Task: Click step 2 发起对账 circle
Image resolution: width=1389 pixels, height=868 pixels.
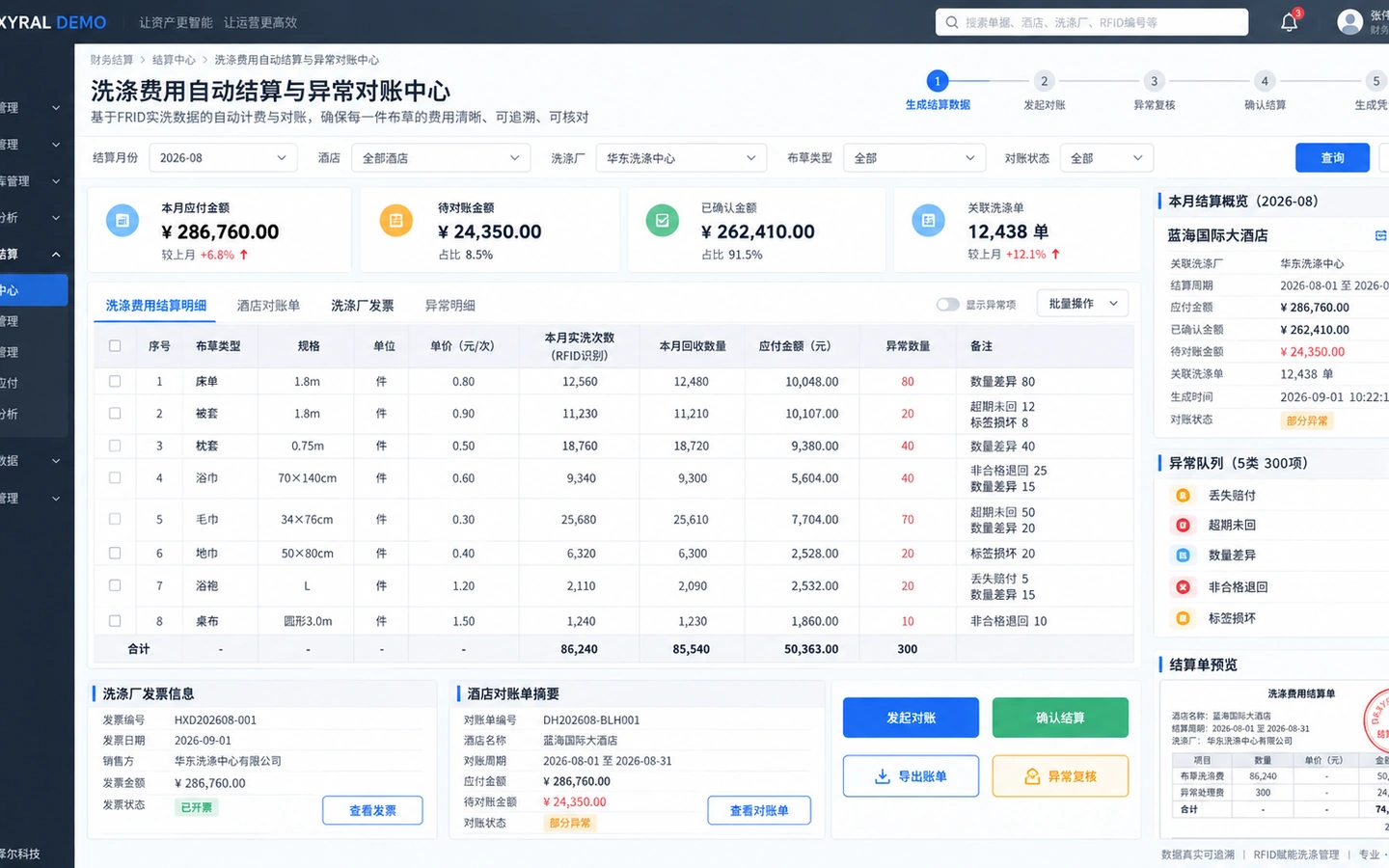Action: 1044,81
